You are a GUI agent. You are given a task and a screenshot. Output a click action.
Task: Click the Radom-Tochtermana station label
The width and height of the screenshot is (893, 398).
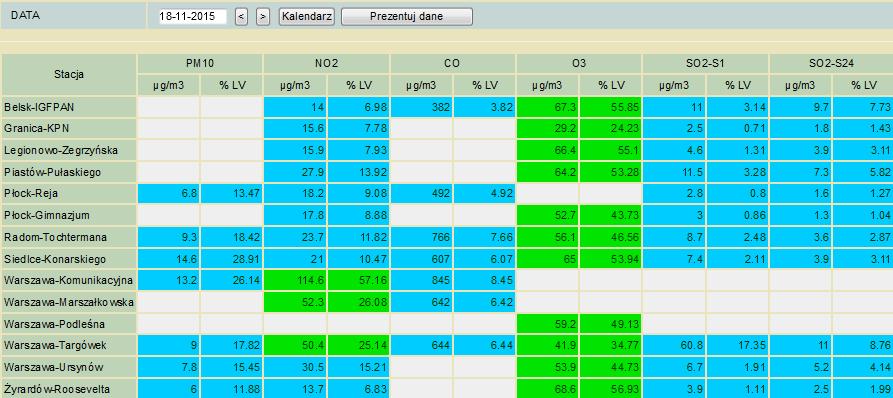(x=69, y=237)
